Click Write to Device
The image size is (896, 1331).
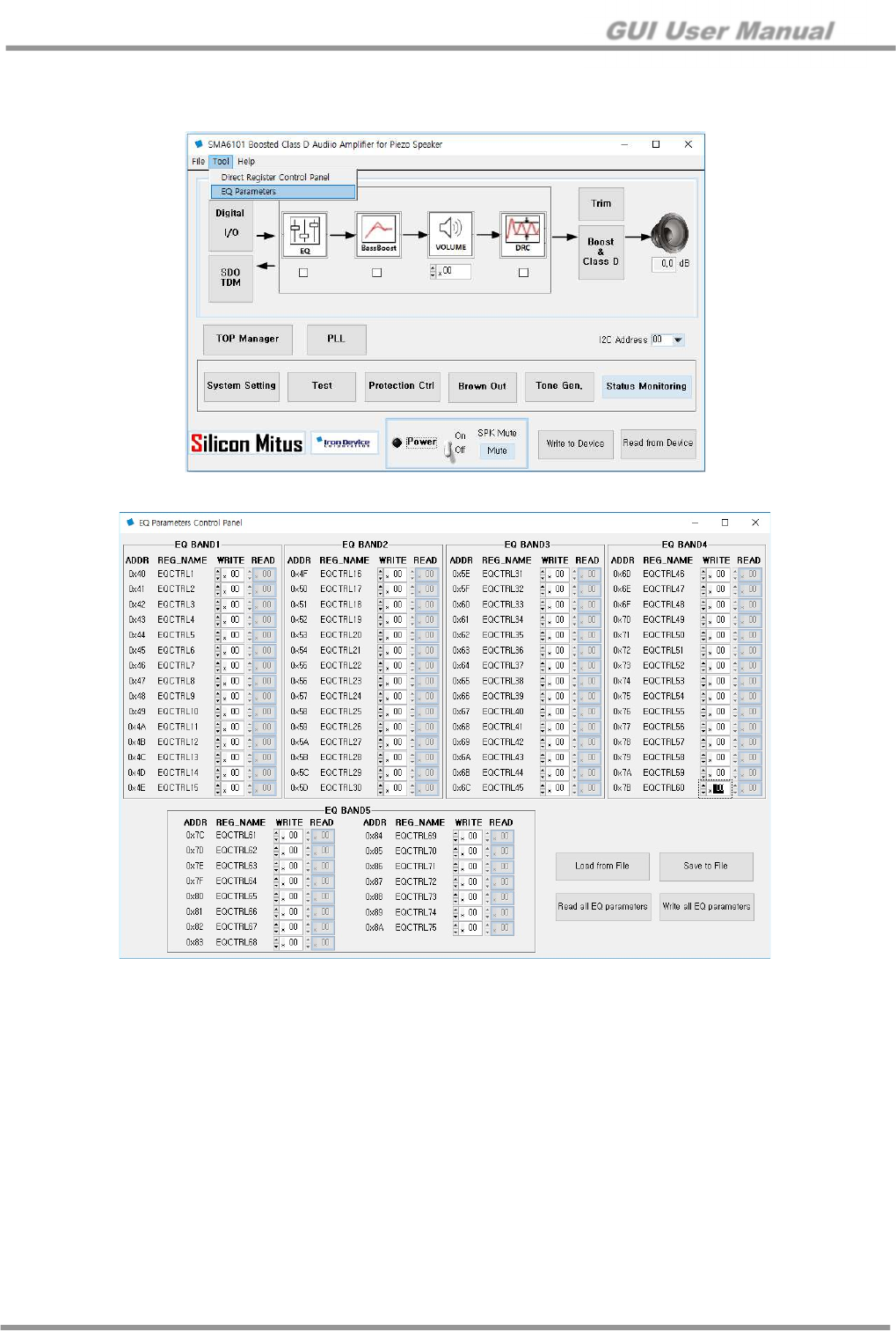point(576,443)
